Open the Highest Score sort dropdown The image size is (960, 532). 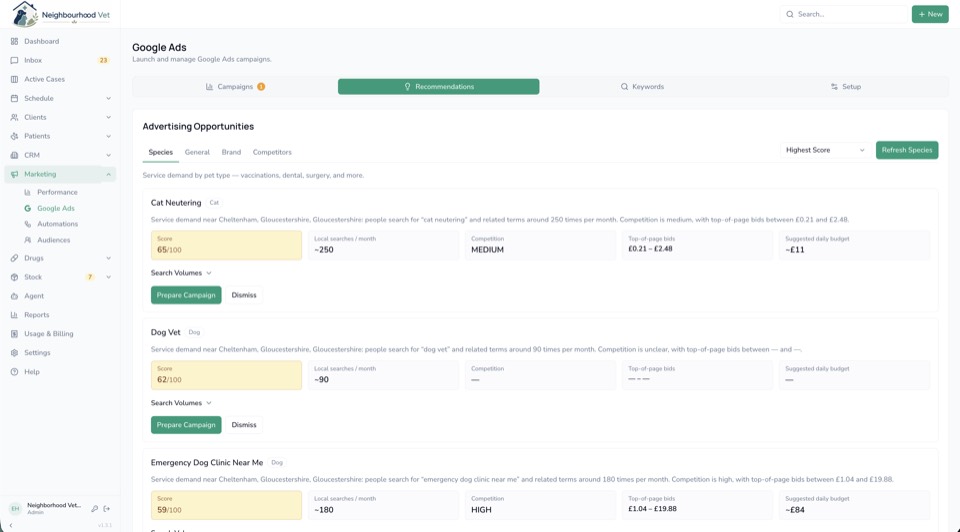(825, 150)
